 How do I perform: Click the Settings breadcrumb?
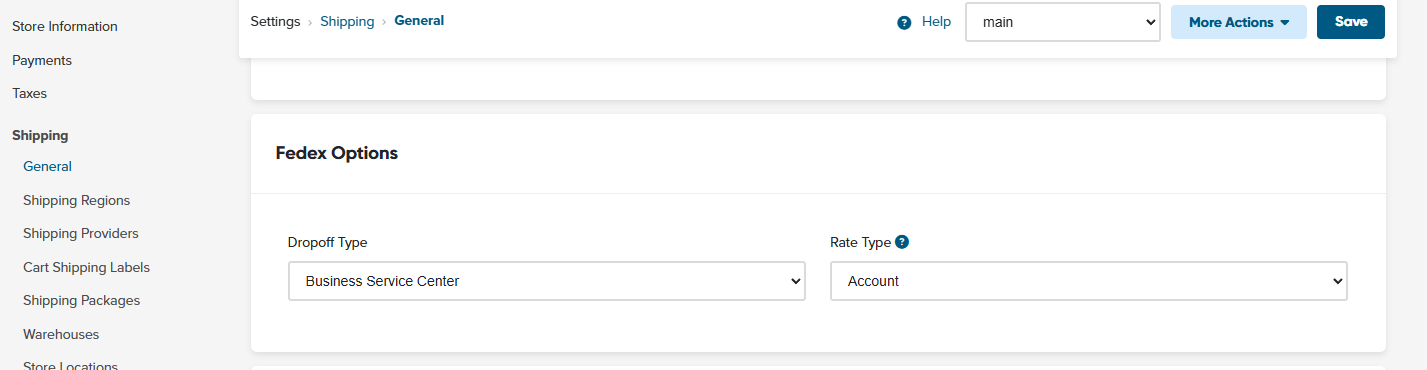tap(275, 21)
